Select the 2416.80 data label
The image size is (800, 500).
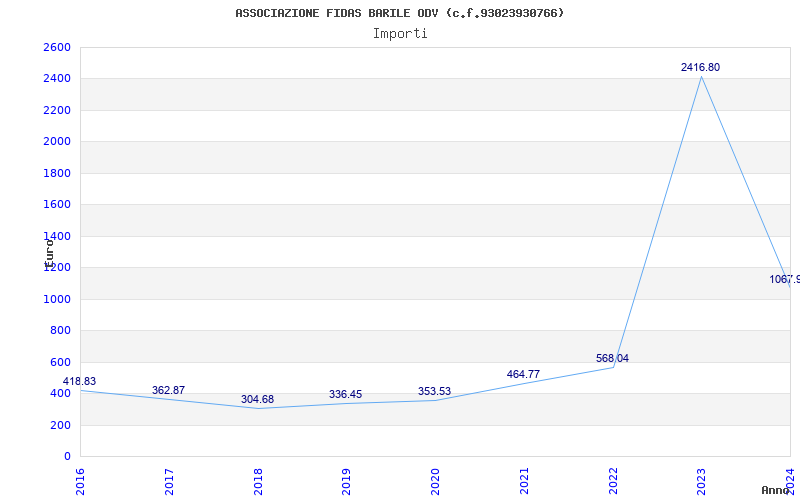click(x=700, y=67)
